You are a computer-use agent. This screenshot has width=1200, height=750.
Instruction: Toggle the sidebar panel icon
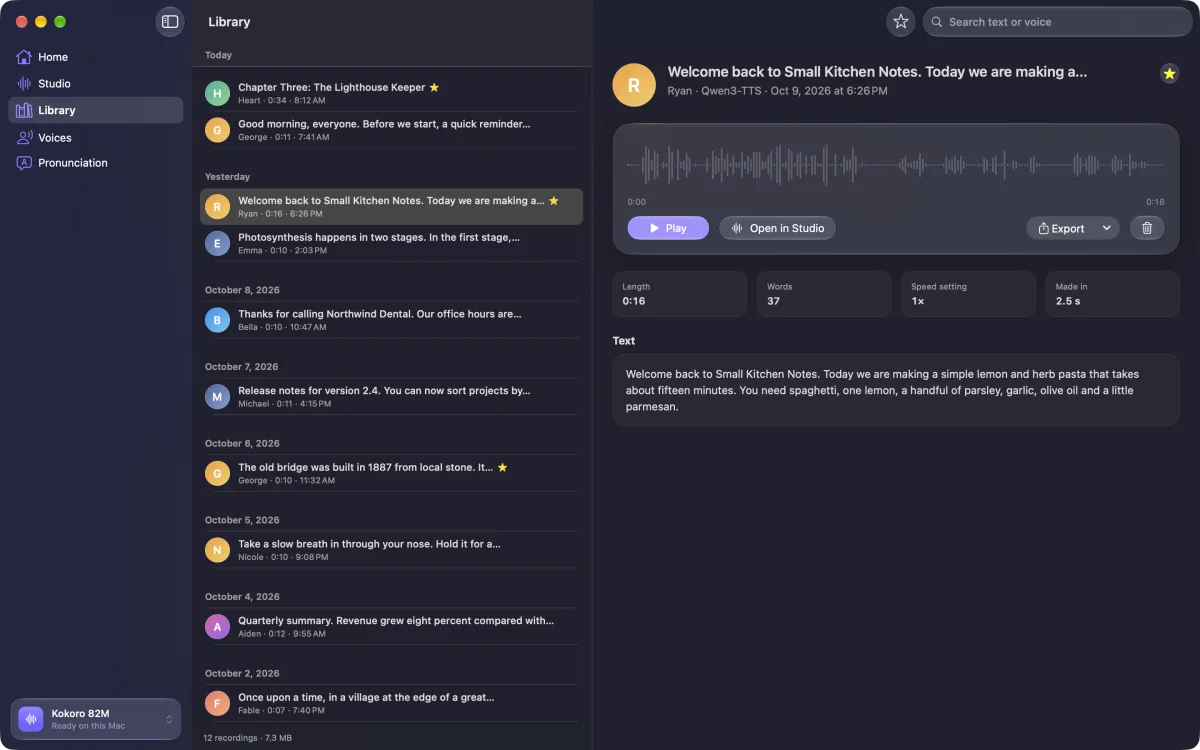point(170,22)
